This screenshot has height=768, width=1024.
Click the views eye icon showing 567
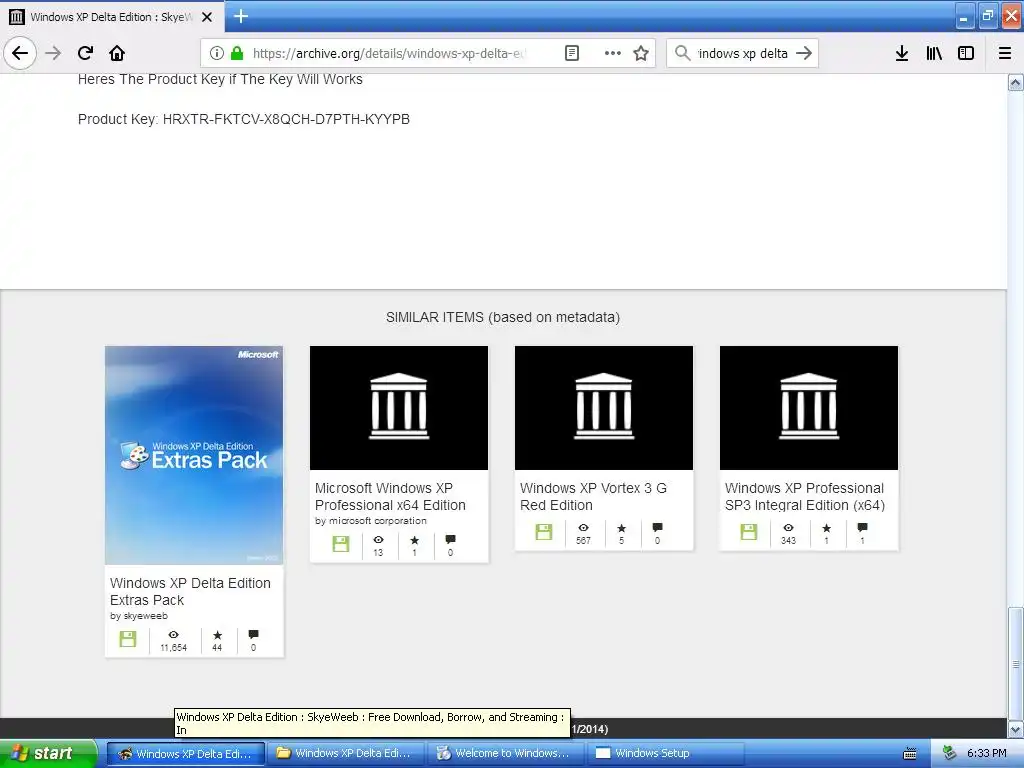coord(583,528)
